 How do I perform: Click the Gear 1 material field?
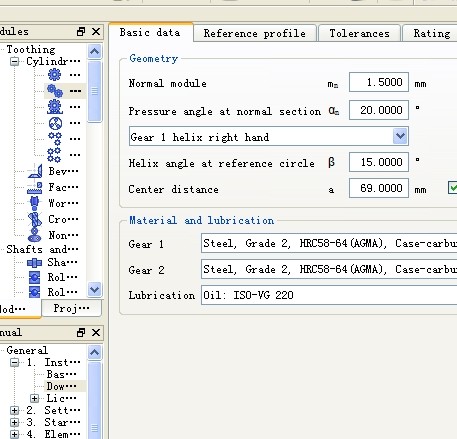point(329,243)
